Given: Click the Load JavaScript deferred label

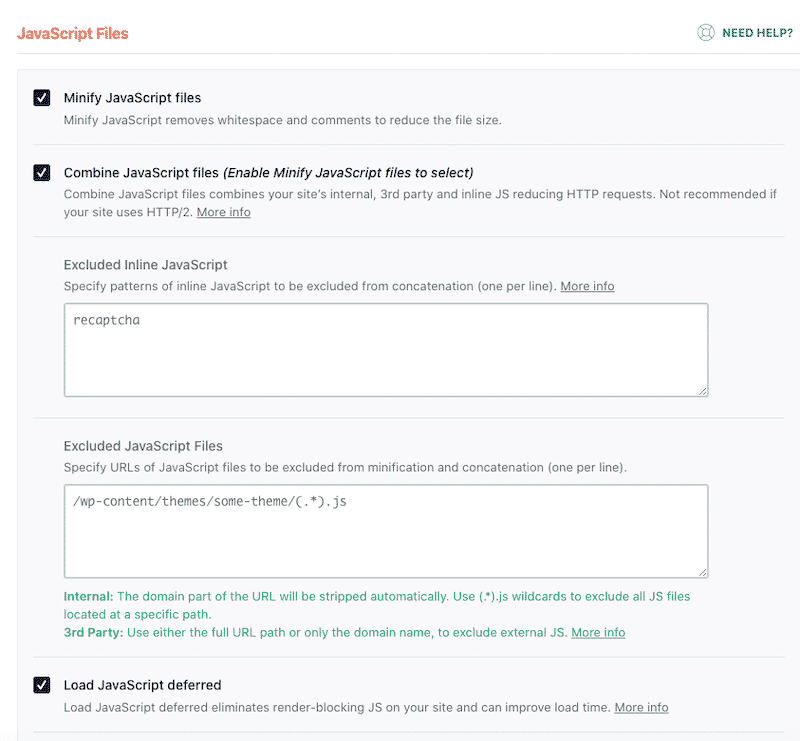Looking at the screenshot, I should pyautogui.click(x=142, y=685).
